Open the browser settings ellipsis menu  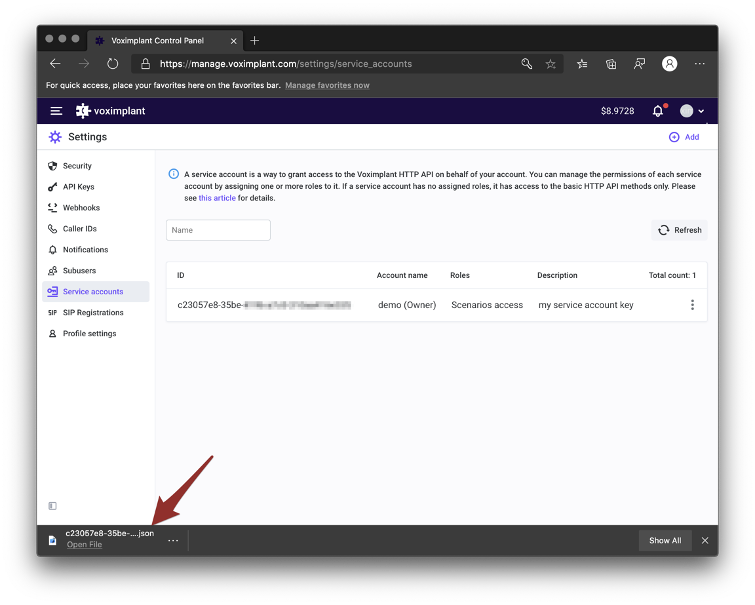tap(700, 64)
